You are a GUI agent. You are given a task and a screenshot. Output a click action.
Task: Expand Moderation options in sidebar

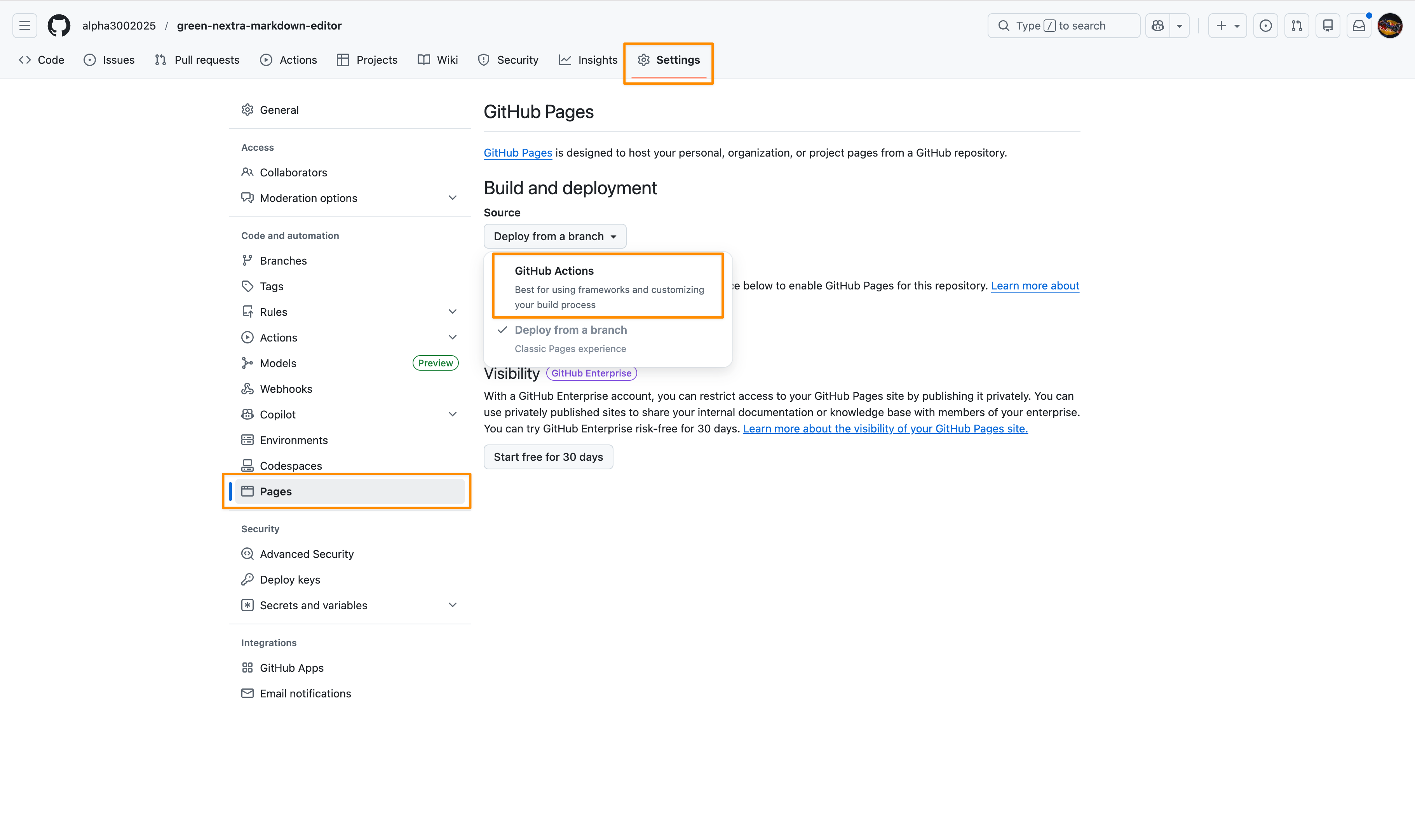(x=452, y=198)
